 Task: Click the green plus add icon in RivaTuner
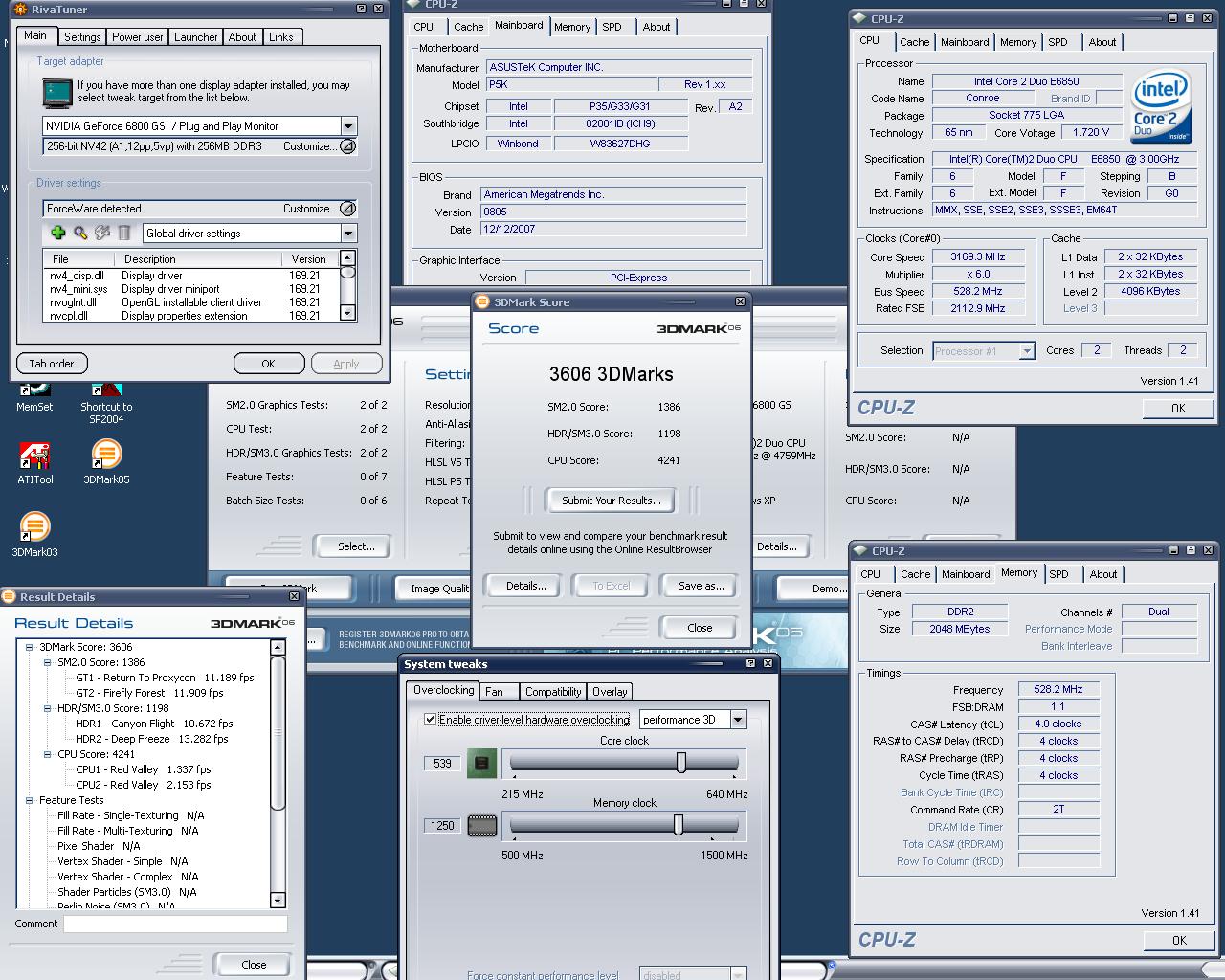click(x=57, y=233)
